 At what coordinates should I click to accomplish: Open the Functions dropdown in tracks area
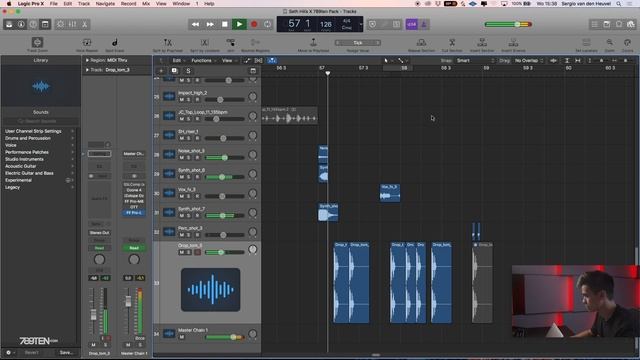coord(203,60)
